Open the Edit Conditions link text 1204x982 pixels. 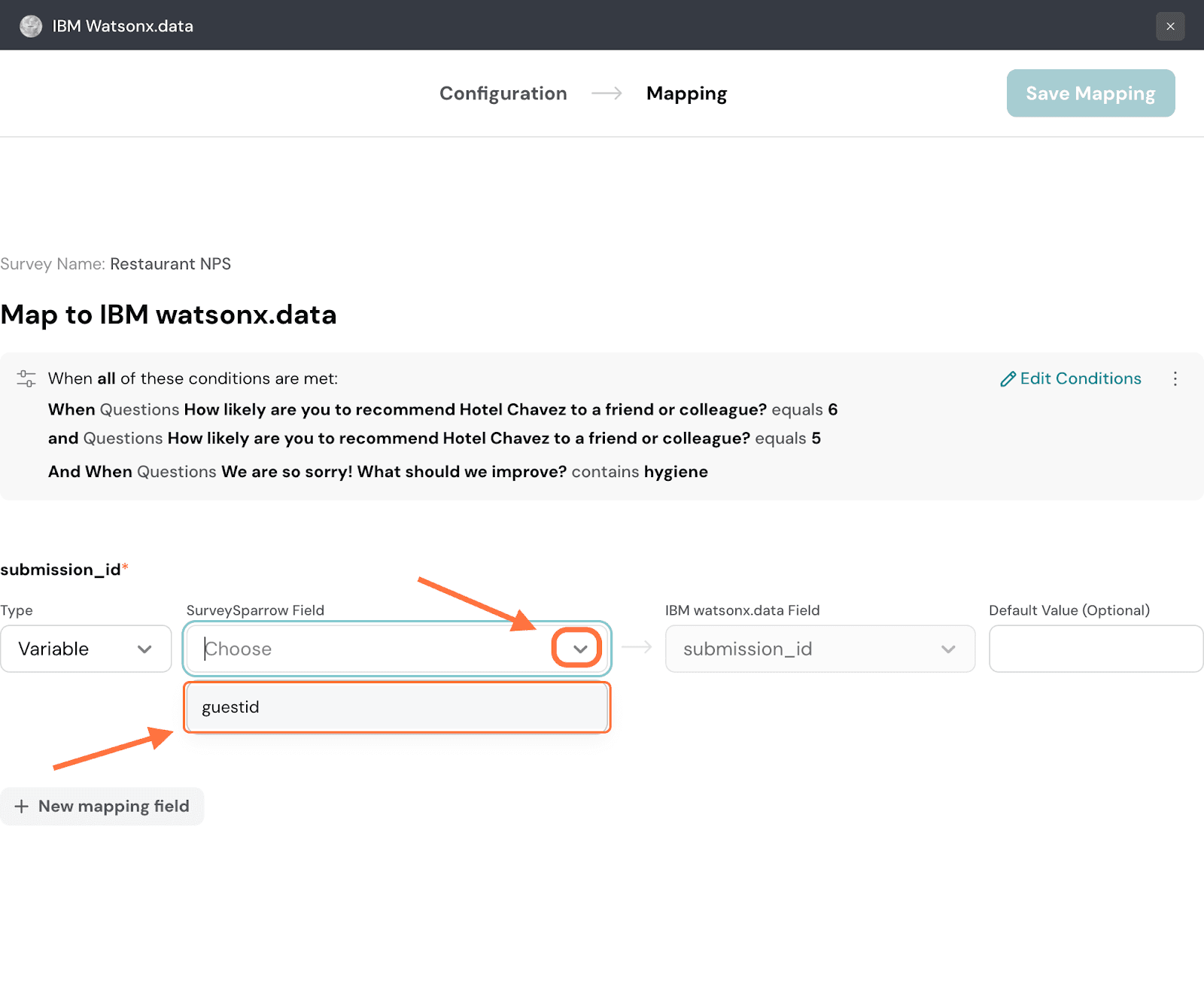1080,379
